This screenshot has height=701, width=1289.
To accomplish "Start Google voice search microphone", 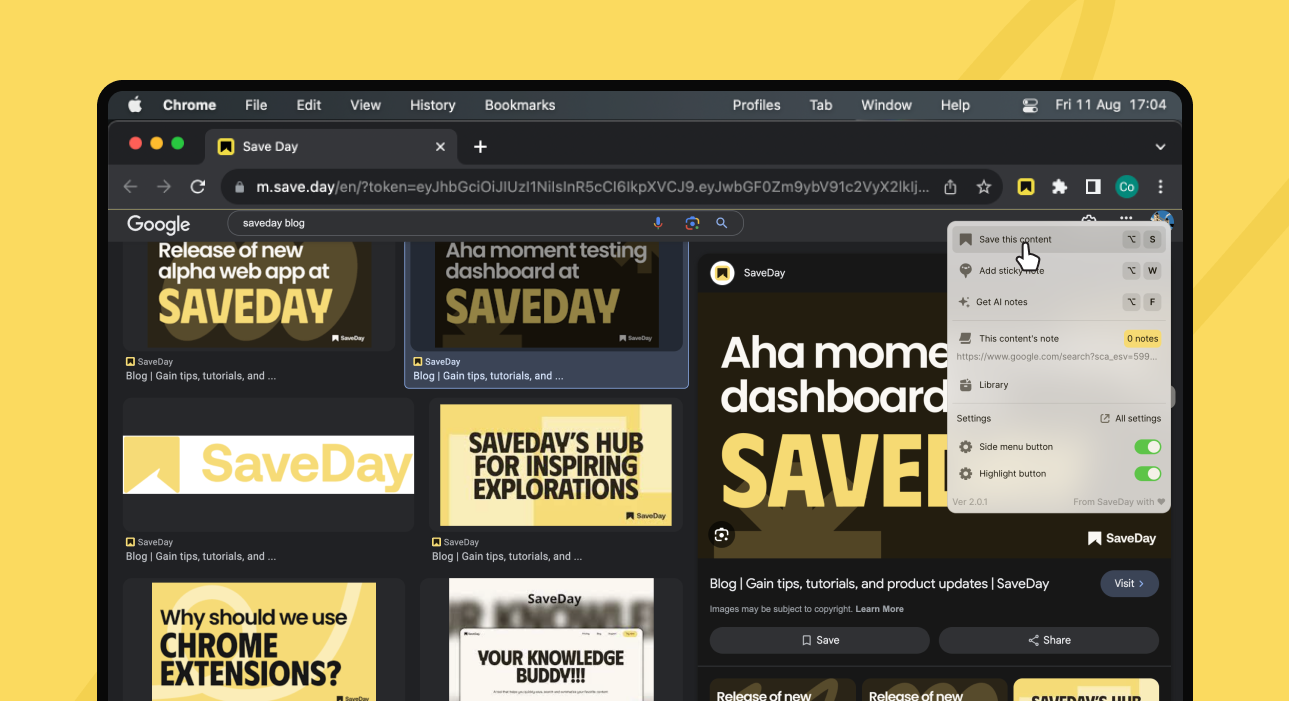I will coord(658,223).
